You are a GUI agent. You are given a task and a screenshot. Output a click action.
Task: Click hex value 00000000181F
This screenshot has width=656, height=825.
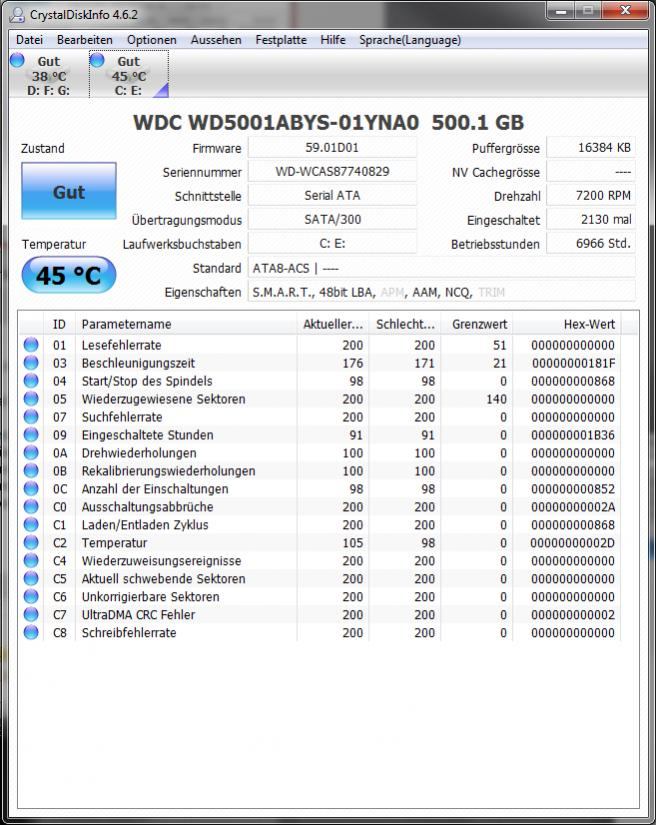click(573, 363)
